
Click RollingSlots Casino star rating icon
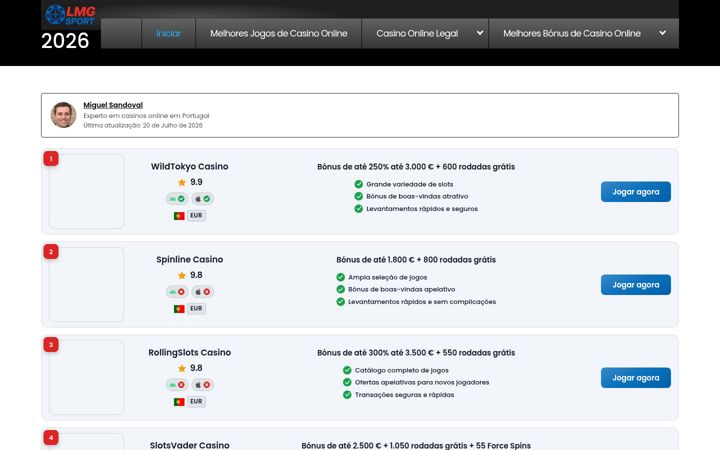point(182,368)
